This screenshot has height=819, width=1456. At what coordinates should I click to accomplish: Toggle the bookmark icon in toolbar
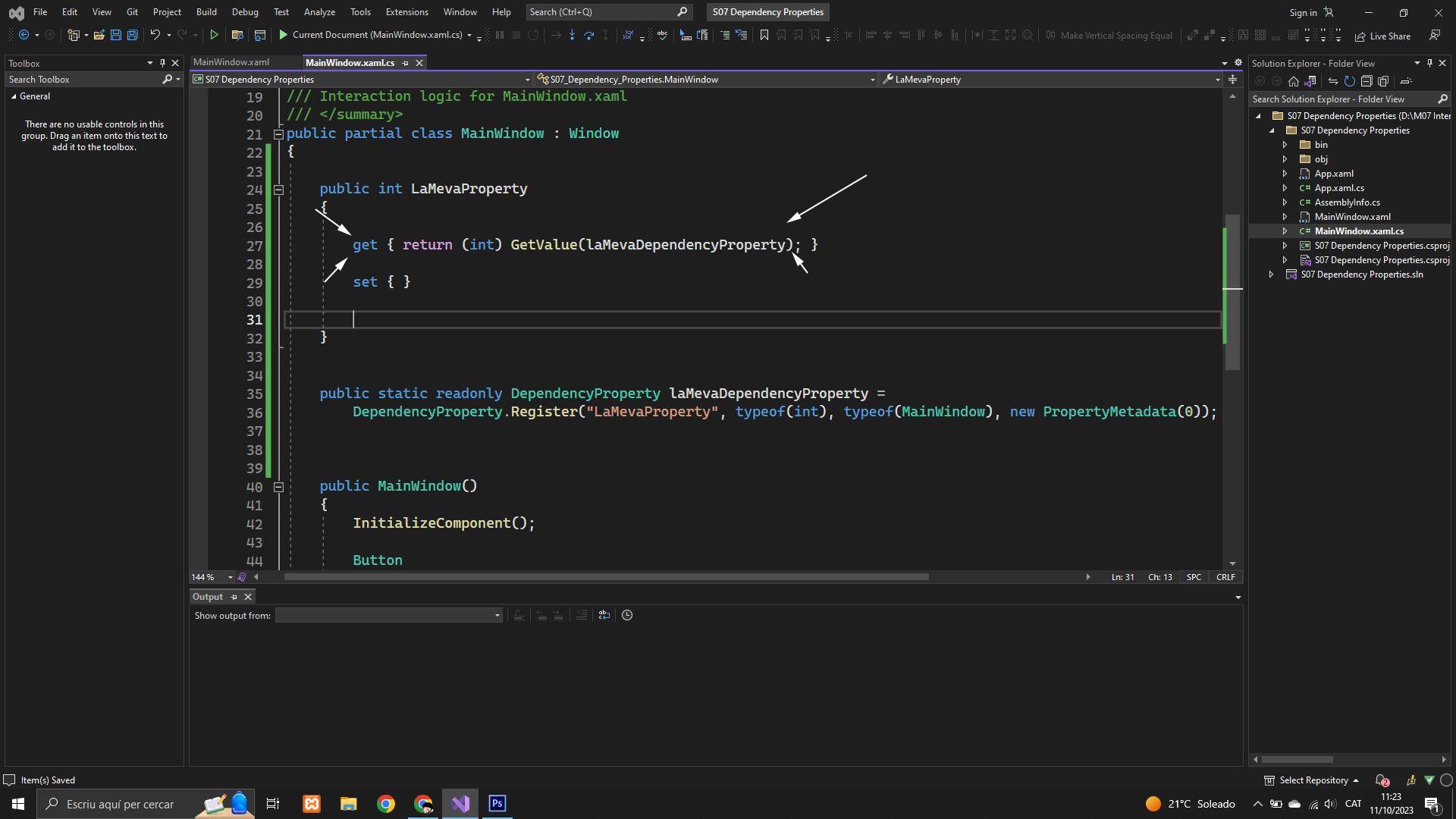[764, 35]
